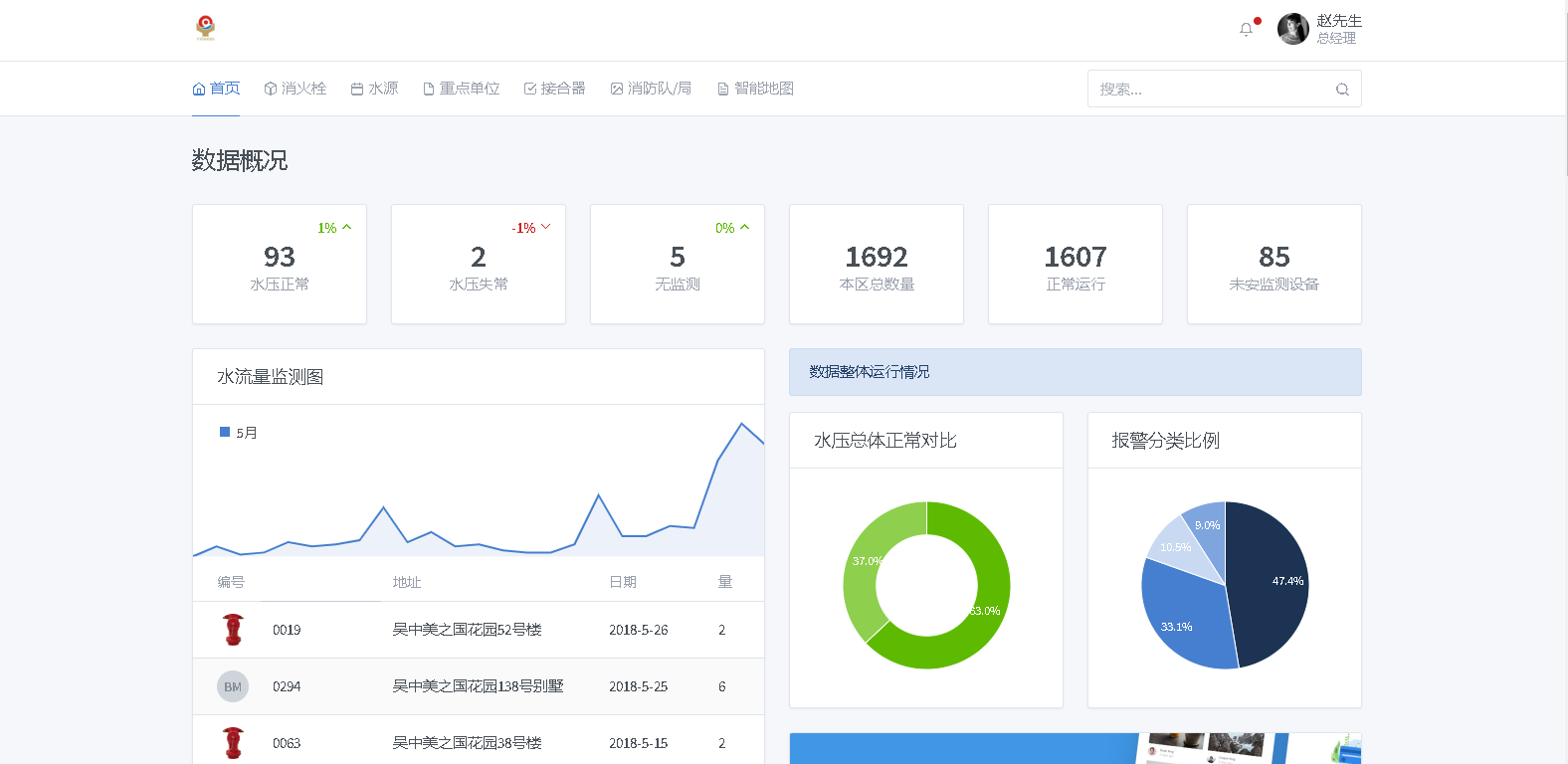Click down chevron on 水压失常 card
Image resolution: width=1568 pixels, height=764 pixels.
(x=546, y=228)
